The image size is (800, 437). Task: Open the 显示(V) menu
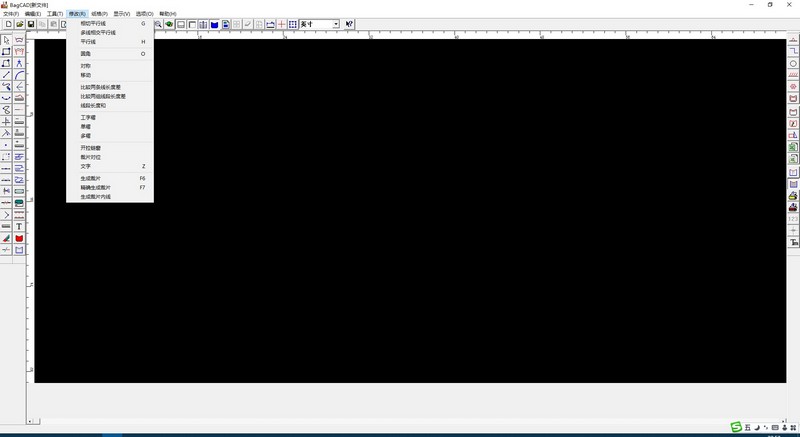click(x=121, y=14)
